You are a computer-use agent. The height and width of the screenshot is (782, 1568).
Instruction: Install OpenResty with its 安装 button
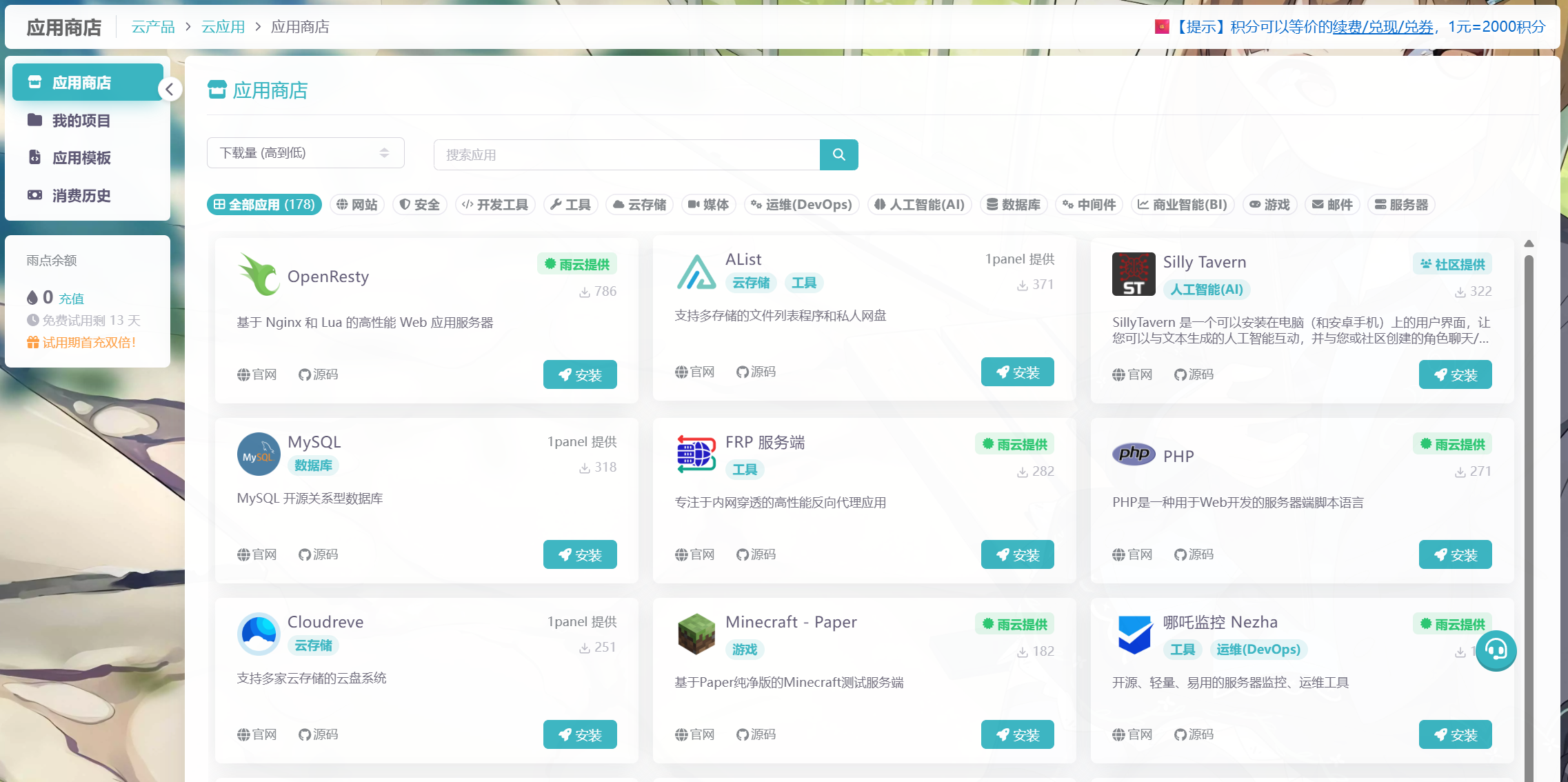tap(580, 374)
